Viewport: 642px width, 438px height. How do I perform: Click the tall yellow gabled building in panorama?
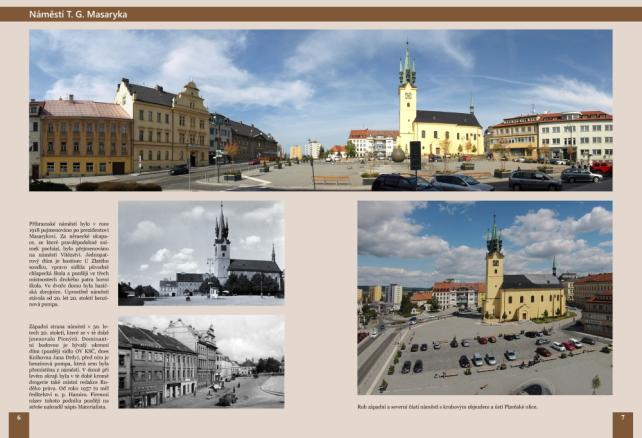191,122
